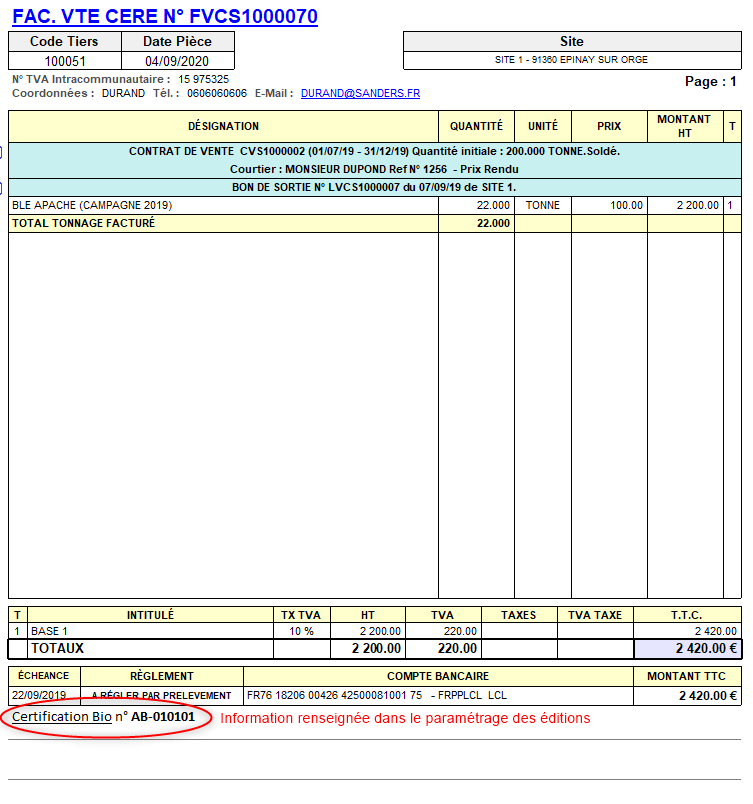This screenshot has width=753, height=804.
Task: Select the ÉCHEANCE date 22/09/2019
Action: (39, 695)
